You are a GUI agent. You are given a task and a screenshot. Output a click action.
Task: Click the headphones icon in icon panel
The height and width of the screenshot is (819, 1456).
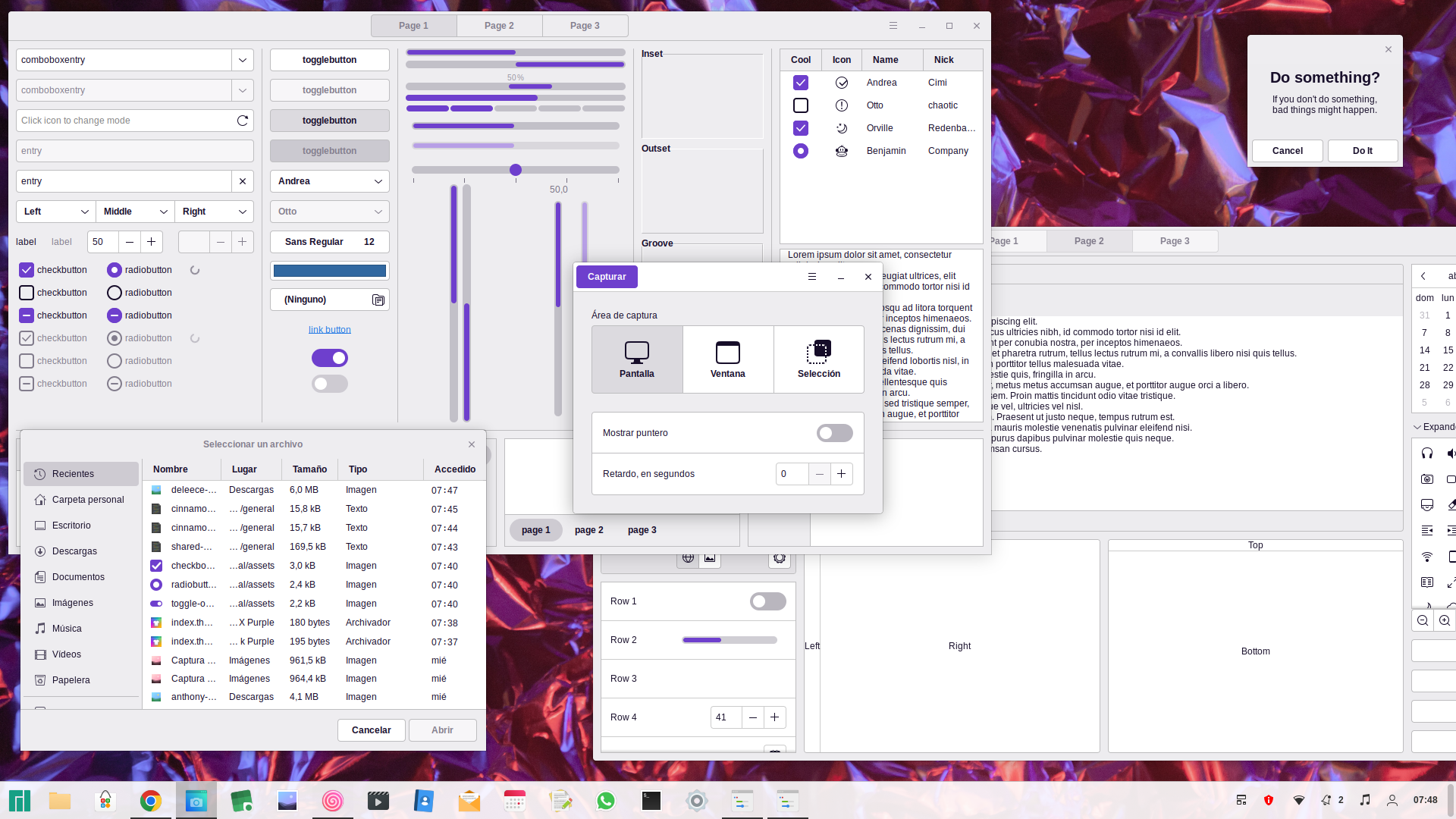[x=1427, y=453]
